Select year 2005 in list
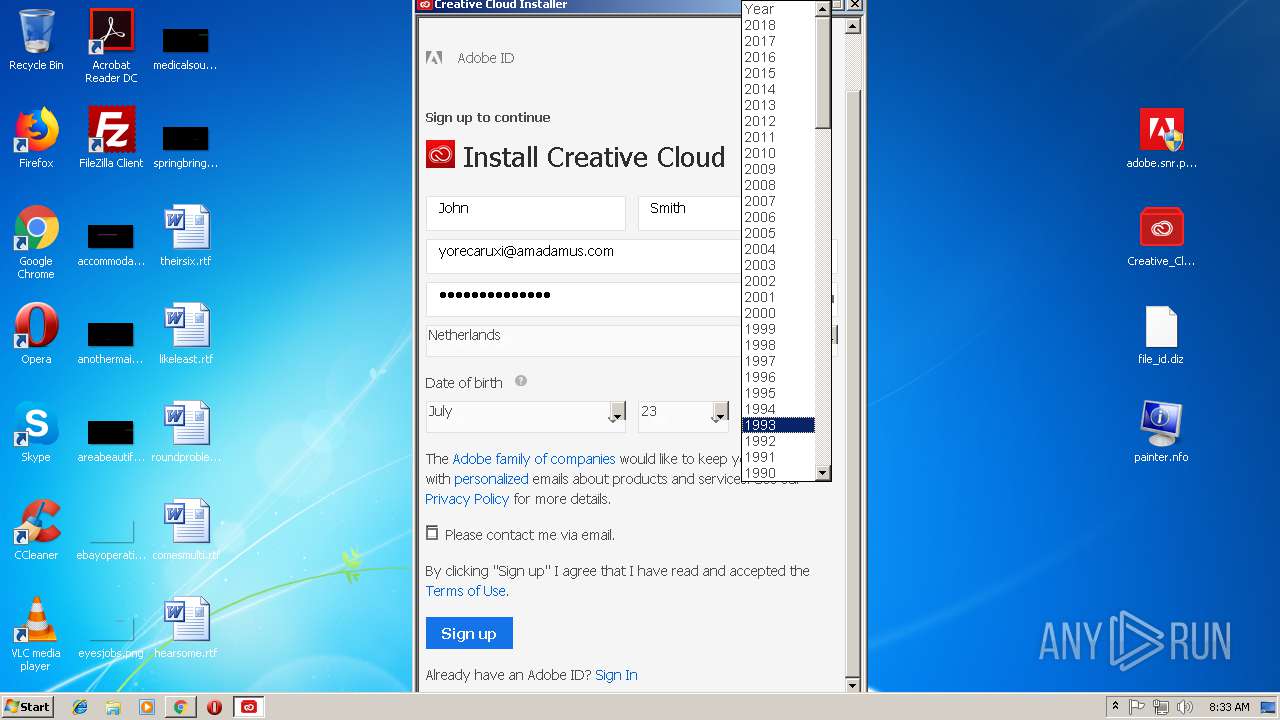Screen dimensions: 1280x720 [x=779, y=233]
